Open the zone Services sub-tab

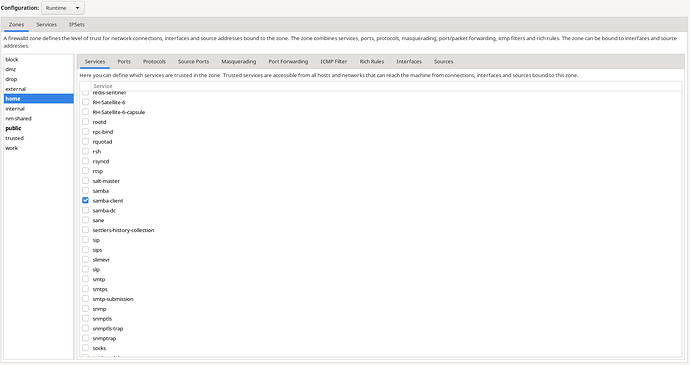click(x=95, y=62)
